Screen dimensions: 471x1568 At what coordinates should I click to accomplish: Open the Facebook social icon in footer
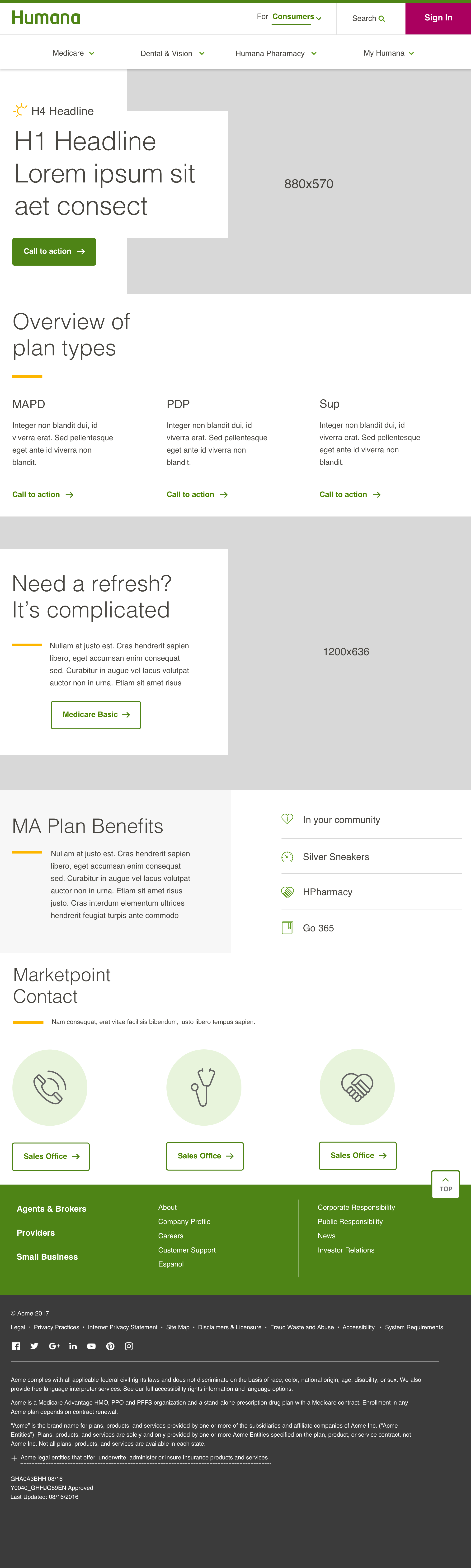point(16,1346)
